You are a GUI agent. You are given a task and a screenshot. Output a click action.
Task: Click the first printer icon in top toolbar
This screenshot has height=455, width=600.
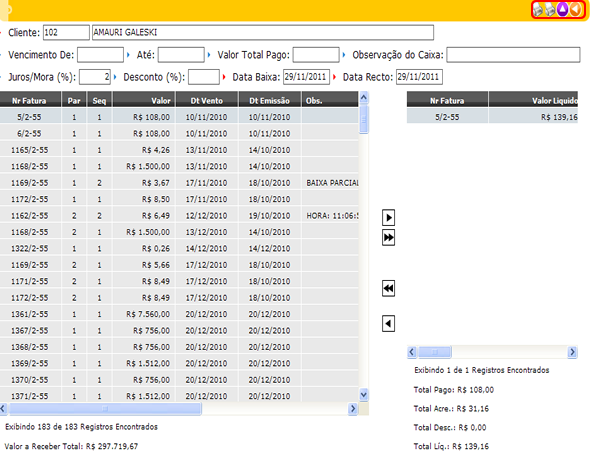pos(537,10)
